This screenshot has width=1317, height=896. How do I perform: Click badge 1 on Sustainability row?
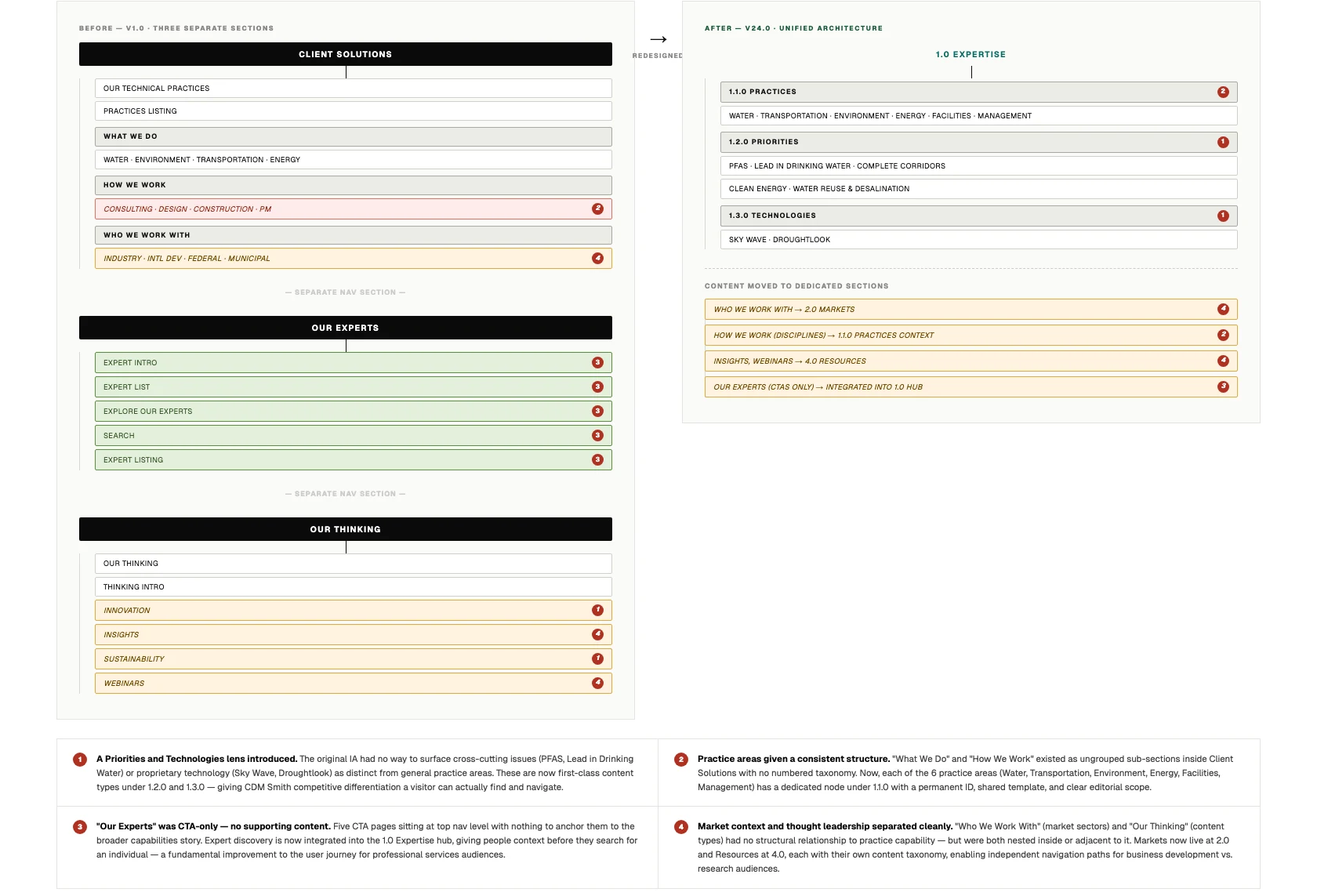[x=597, y=658]
